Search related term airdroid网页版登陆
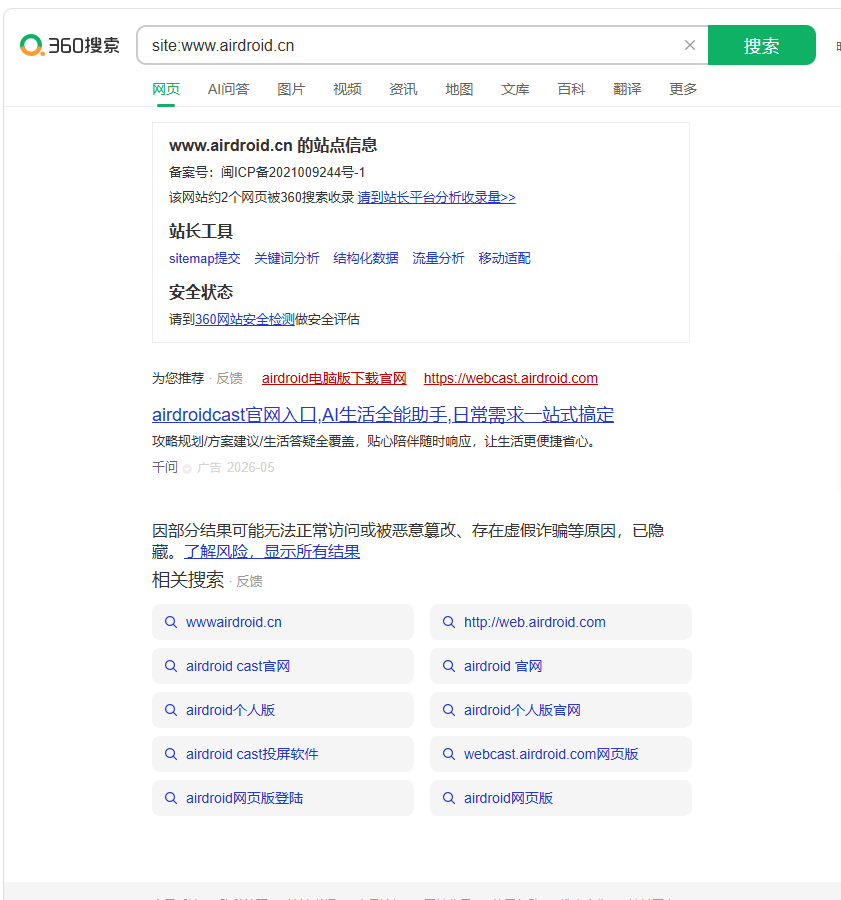 (x=282, y=798)
